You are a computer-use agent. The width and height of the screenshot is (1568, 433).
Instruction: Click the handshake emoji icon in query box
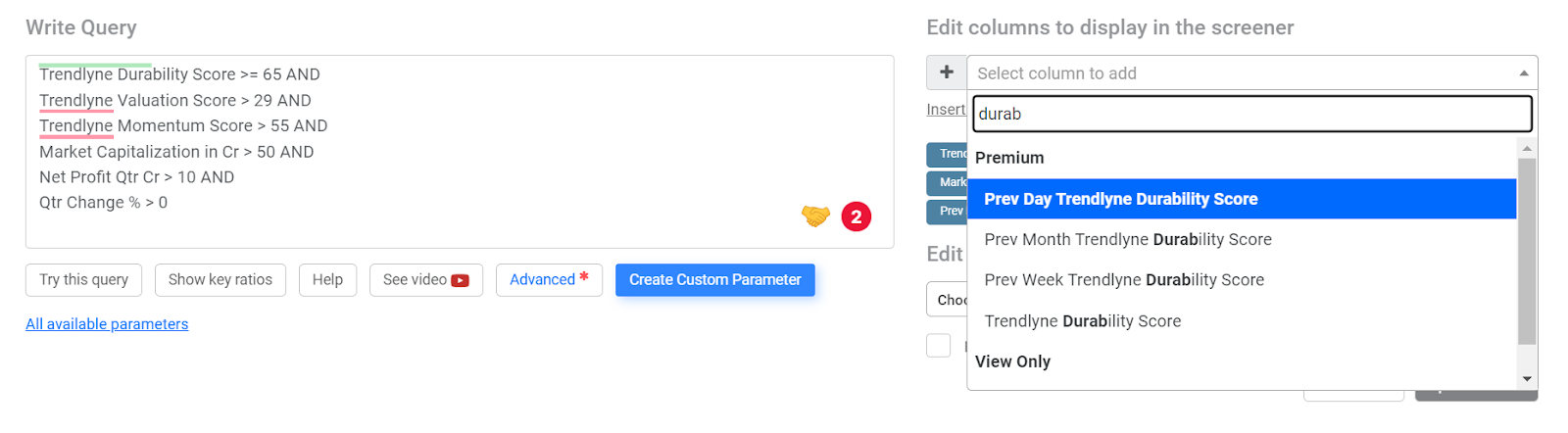pos(815,216)
